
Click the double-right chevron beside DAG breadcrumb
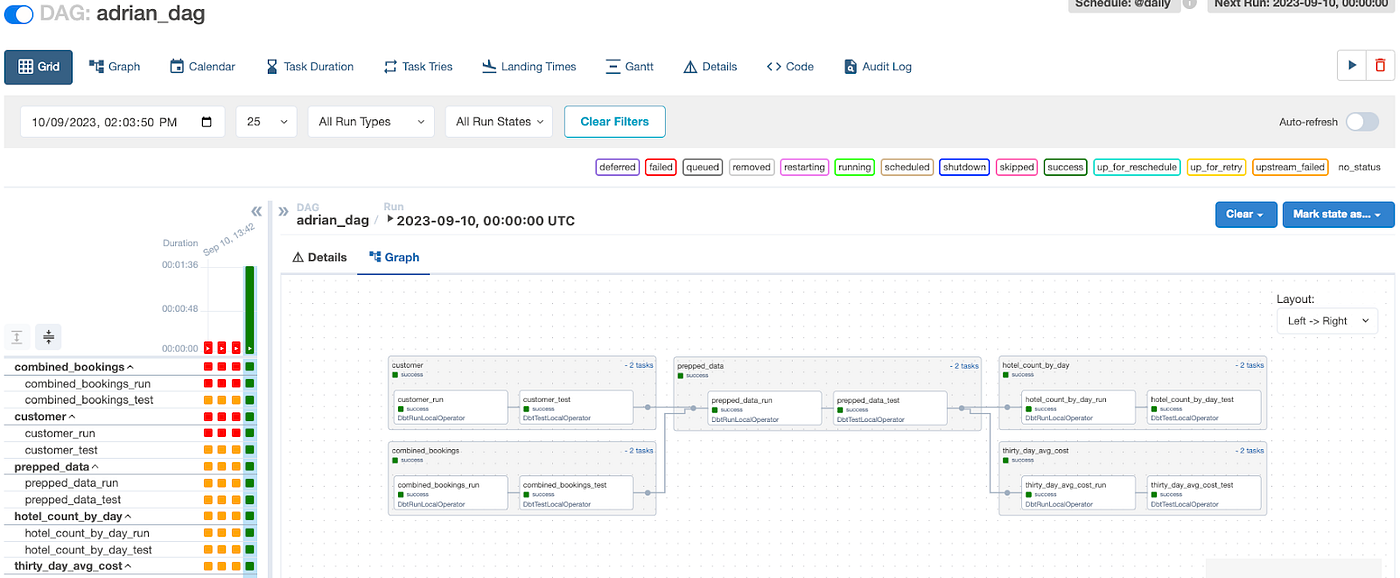283,211
